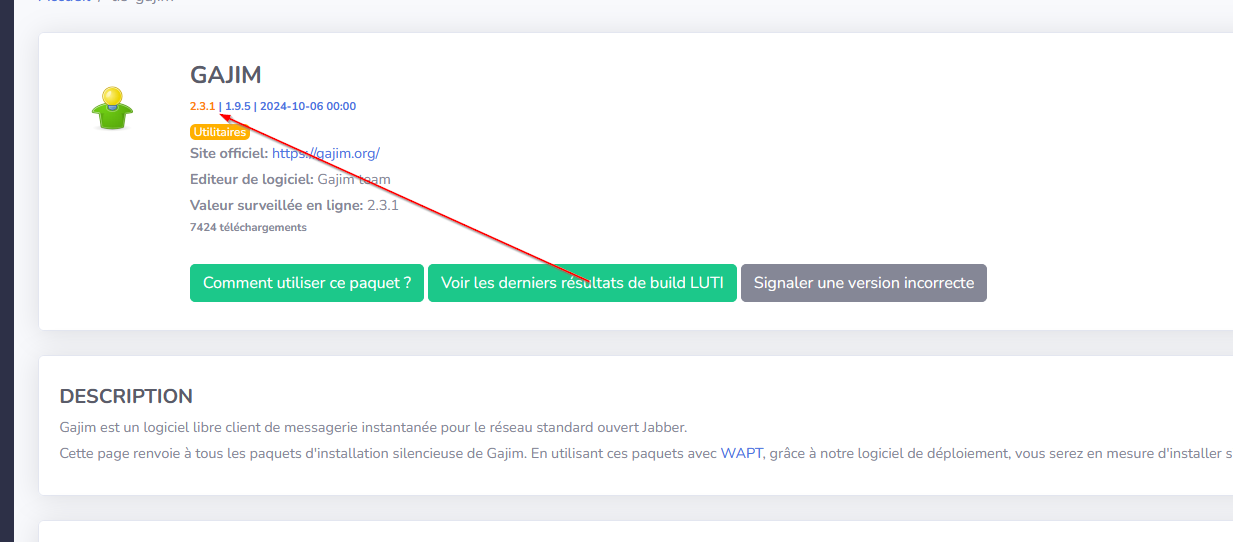
Task: Select the orange 2.3.1 version number
Action: (x=202, y=106)
